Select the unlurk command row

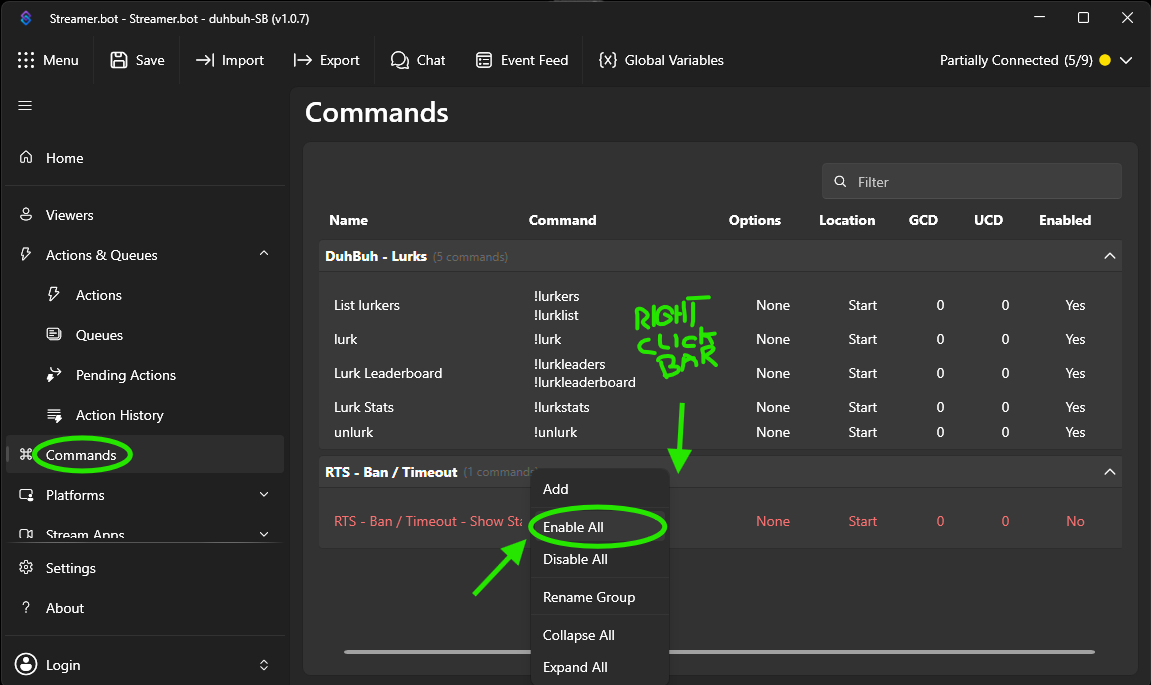[720, 432]
